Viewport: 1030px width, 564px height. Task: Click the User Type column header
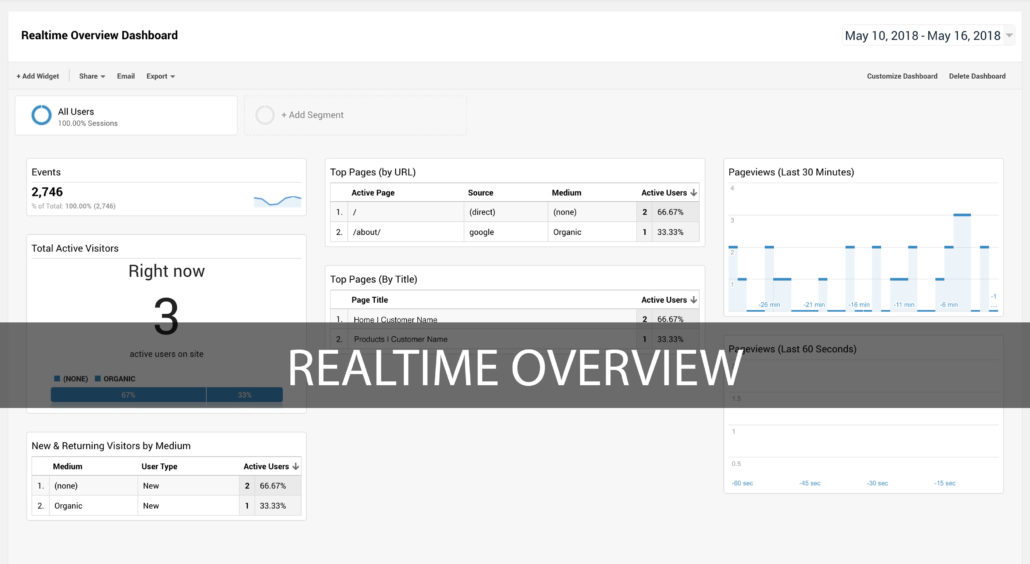(159, 466)
